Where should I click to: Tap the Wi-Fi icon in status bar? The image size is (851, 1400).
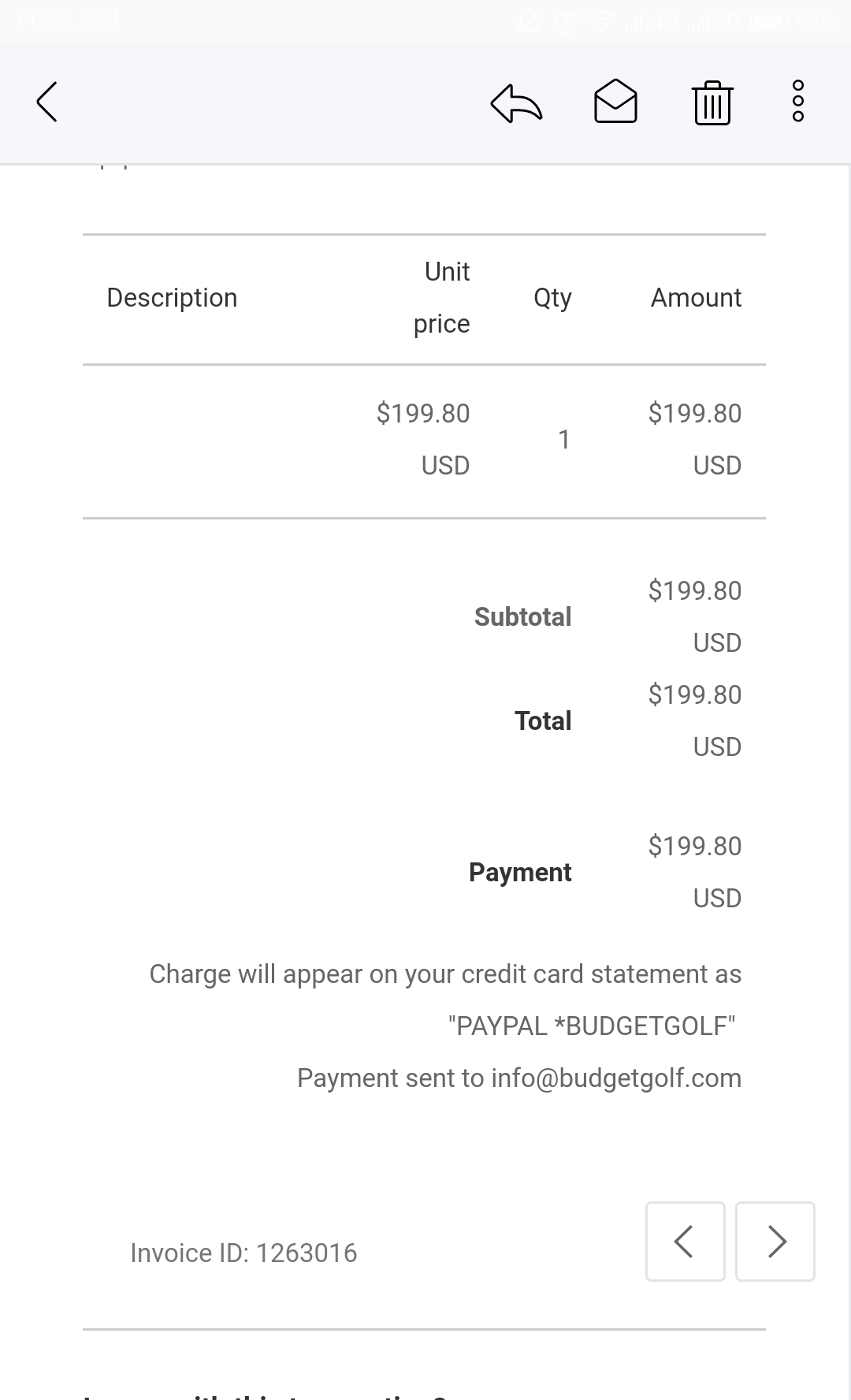click(603, 21)
